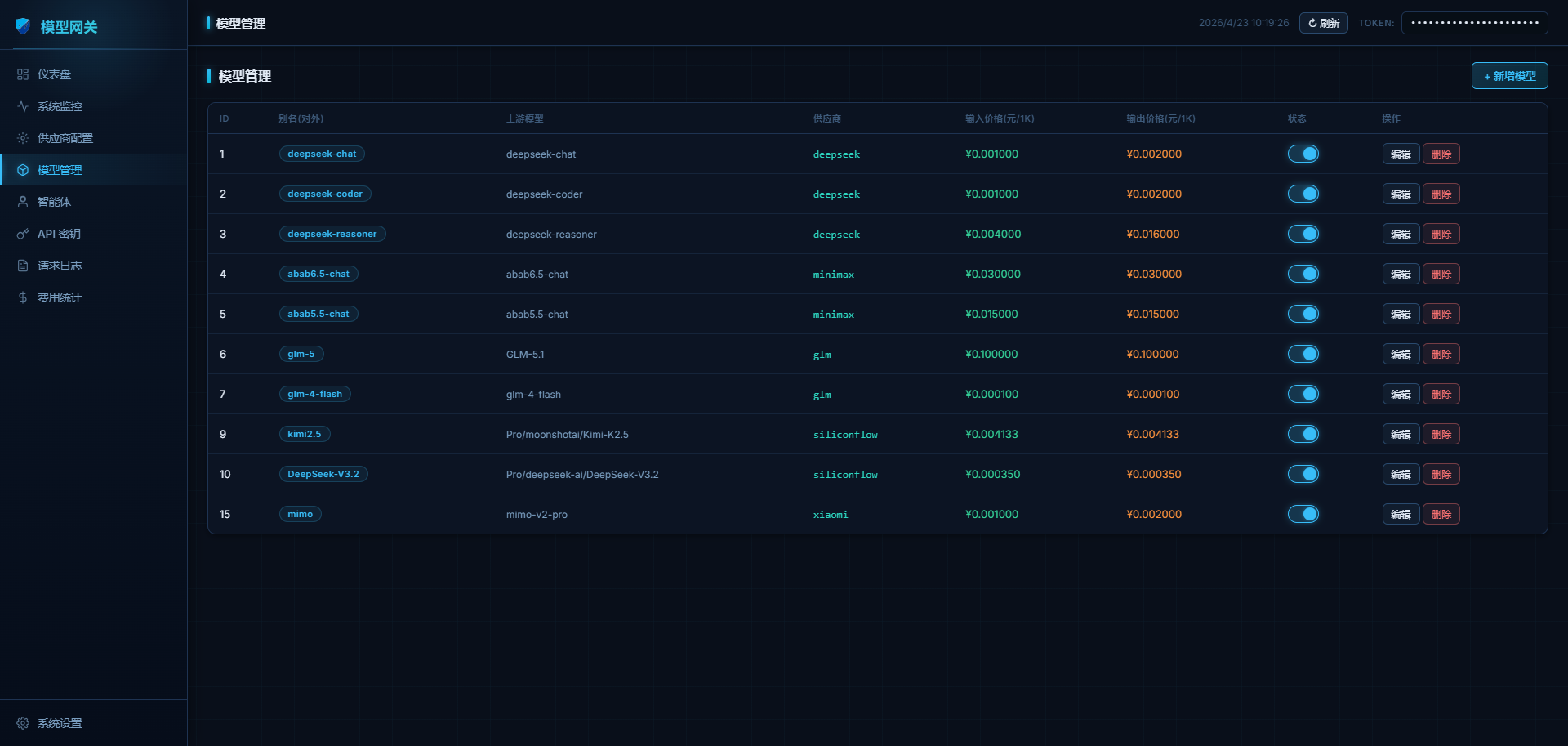Edit the deepseek-chat model row
This screenshot has width=1568, height=746.
pos(1401,154)
